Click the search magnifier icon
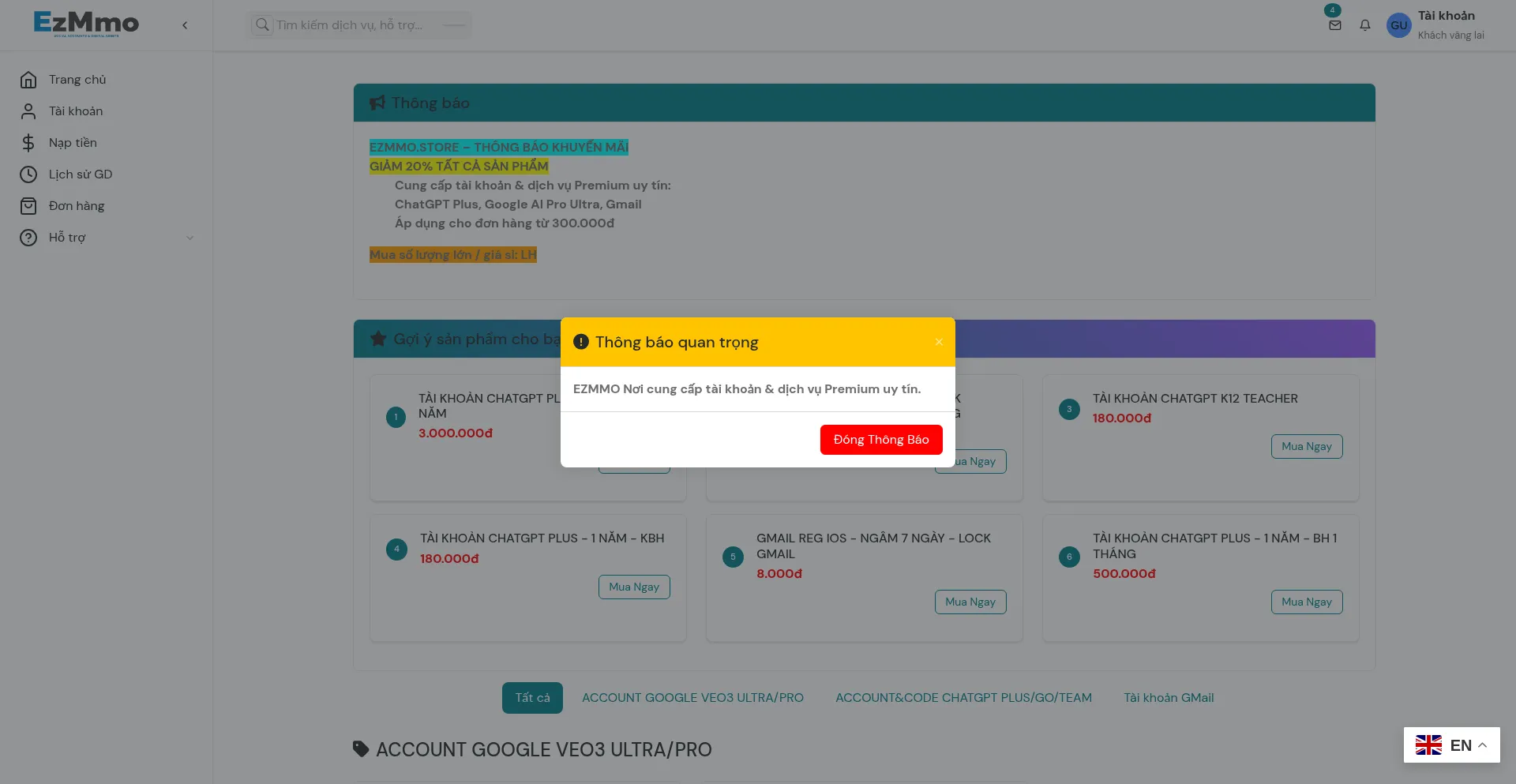 [262, 25]
